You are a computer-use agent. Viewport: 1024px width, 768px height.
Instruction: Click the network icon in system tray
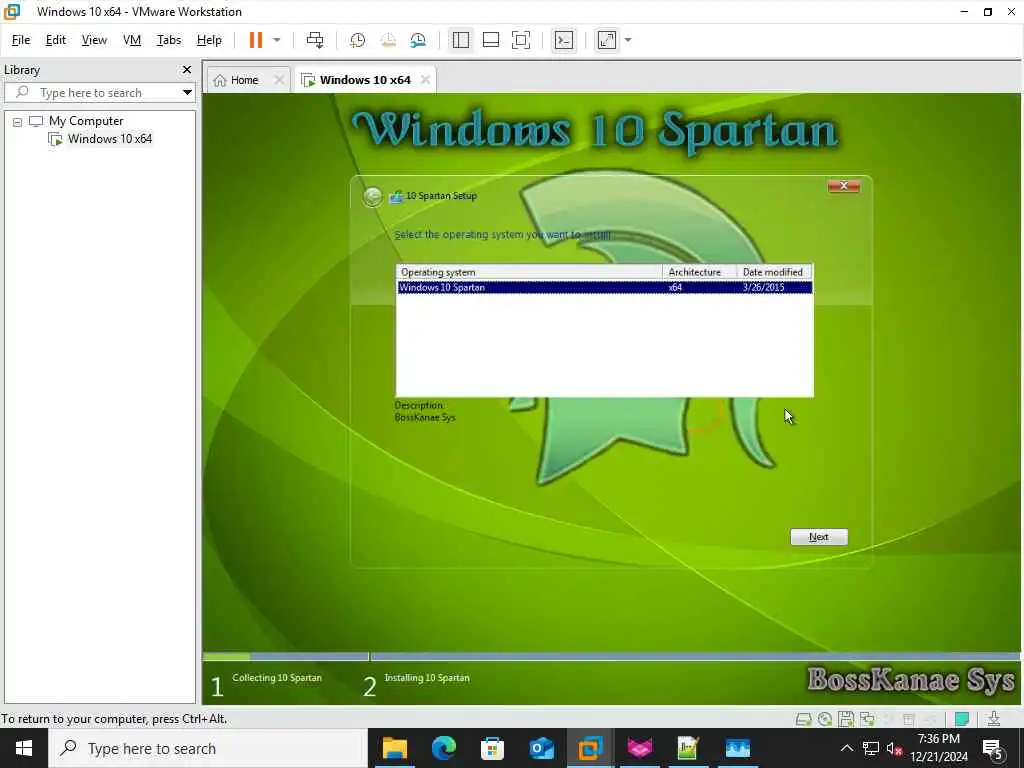coord(871,748)
